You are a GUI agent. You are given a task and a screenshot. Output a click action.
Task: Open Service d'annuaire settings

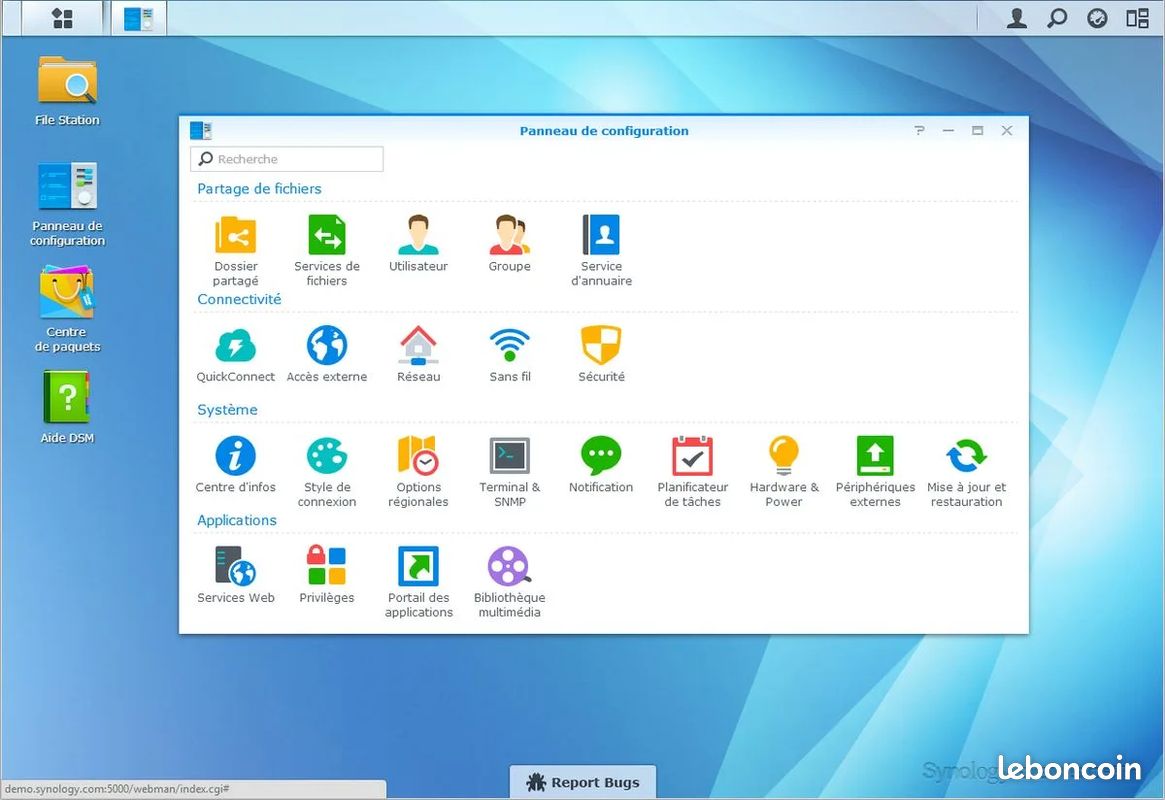pyautogui.click(x=601, y=238)
